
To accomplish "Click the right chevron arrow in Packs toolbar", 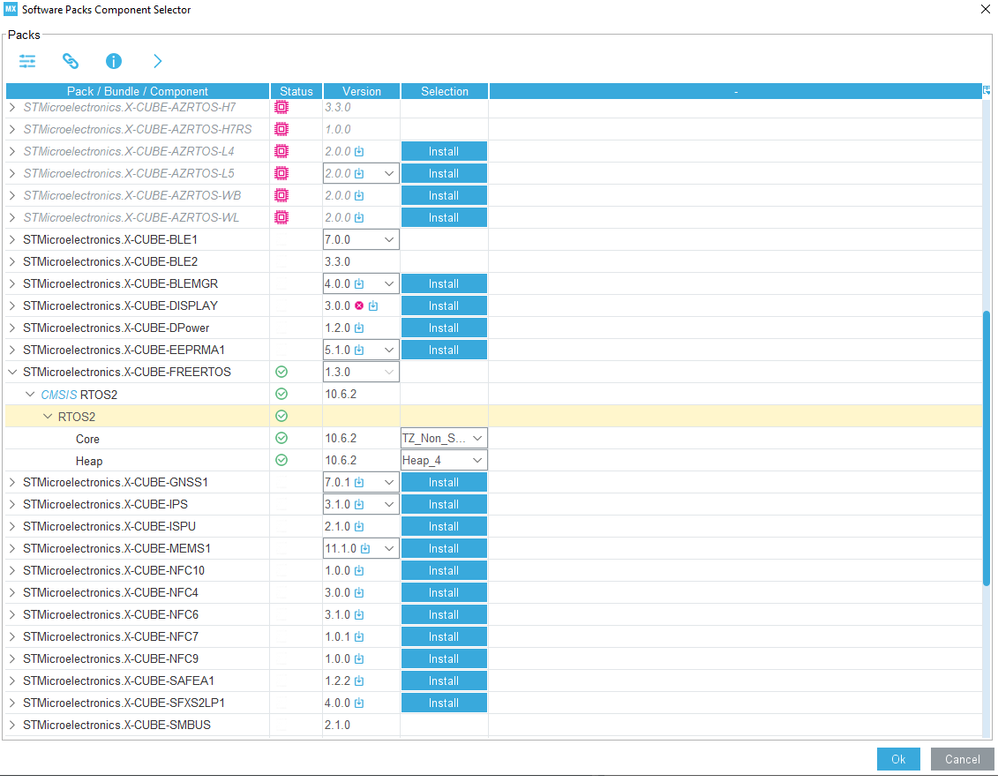I will coord(157,61).
